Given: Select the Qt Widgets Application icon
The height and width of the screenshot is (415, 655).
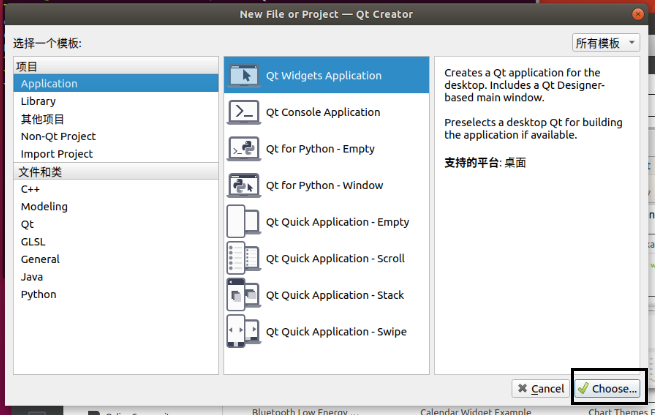Looking at the screenshot, I should [243, 75].
